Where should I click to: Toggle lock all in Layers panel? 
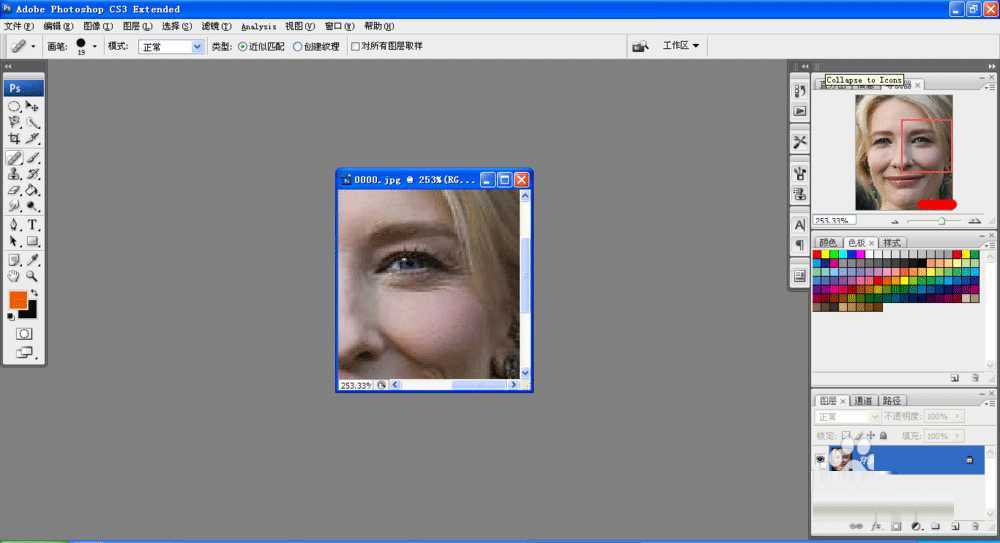pos(883,436)
